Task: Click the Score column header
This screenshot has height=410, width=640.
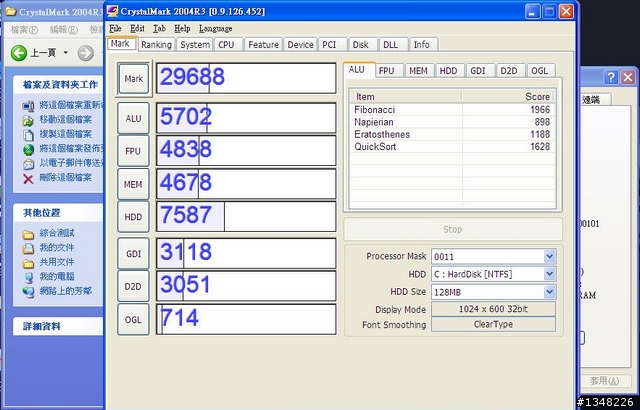Action: [508, 97]
